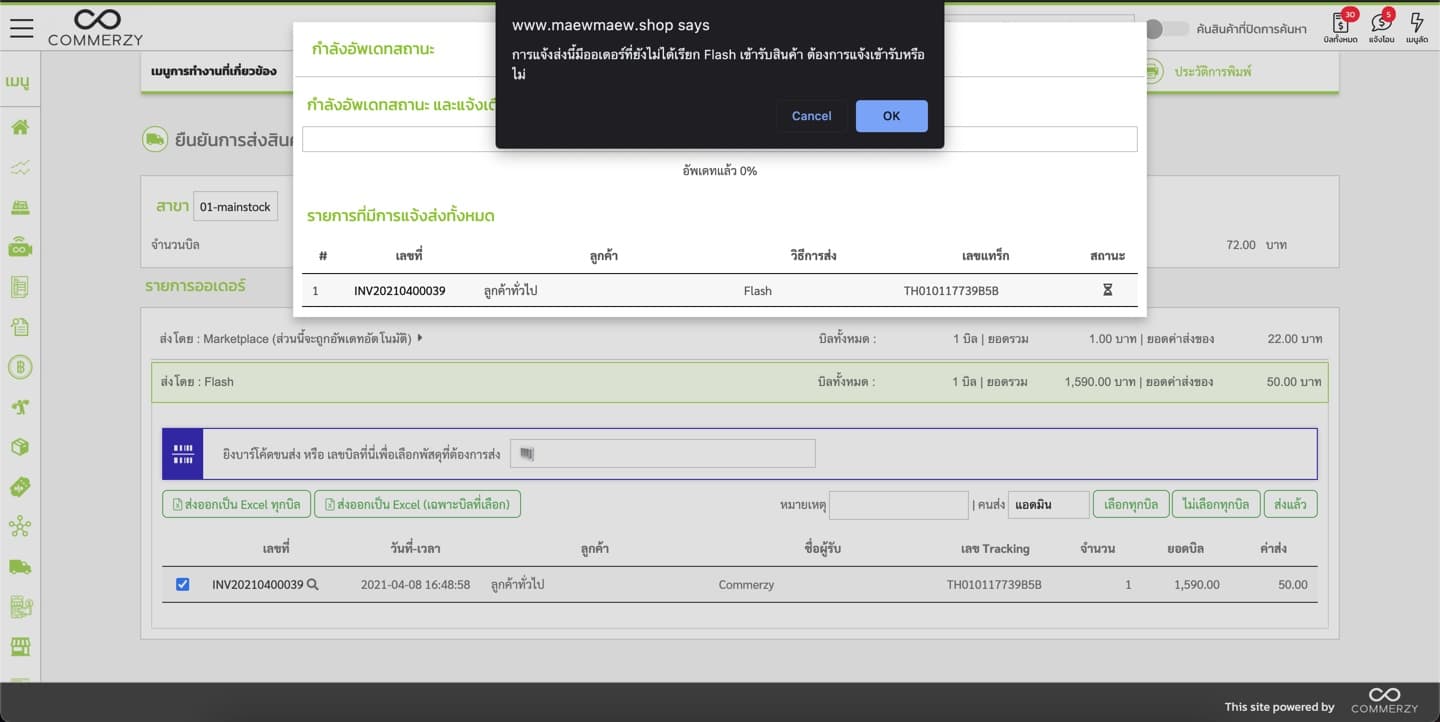Open transfer notifications icon with badge 5
This screenshot has height=722, width=1440.
tap(1381, 24)
